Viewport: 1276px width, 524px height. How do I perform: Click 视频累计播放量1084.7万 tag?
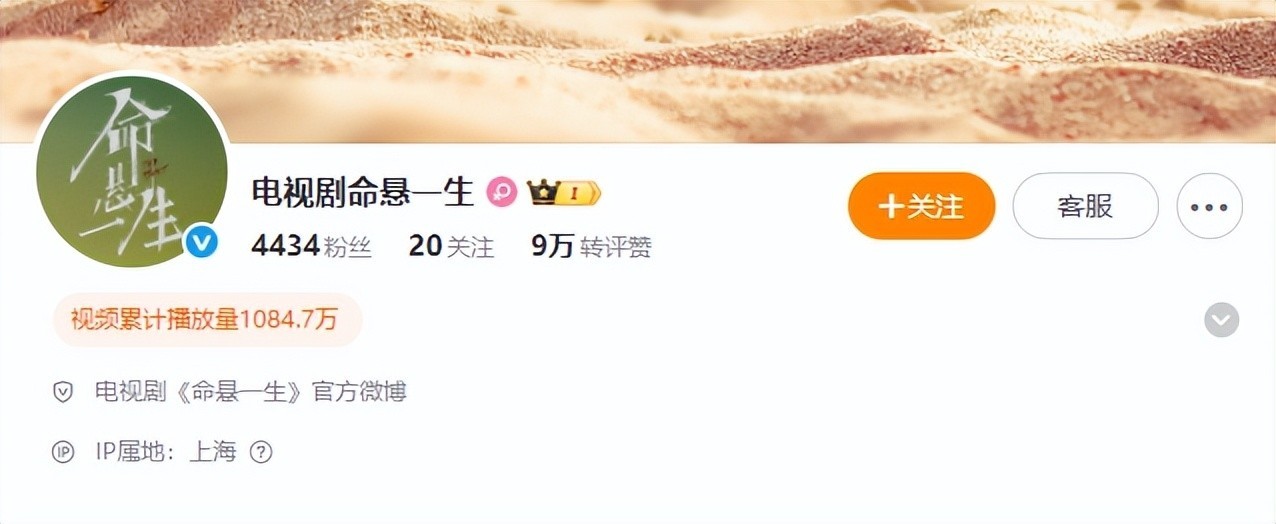[207, 320]
